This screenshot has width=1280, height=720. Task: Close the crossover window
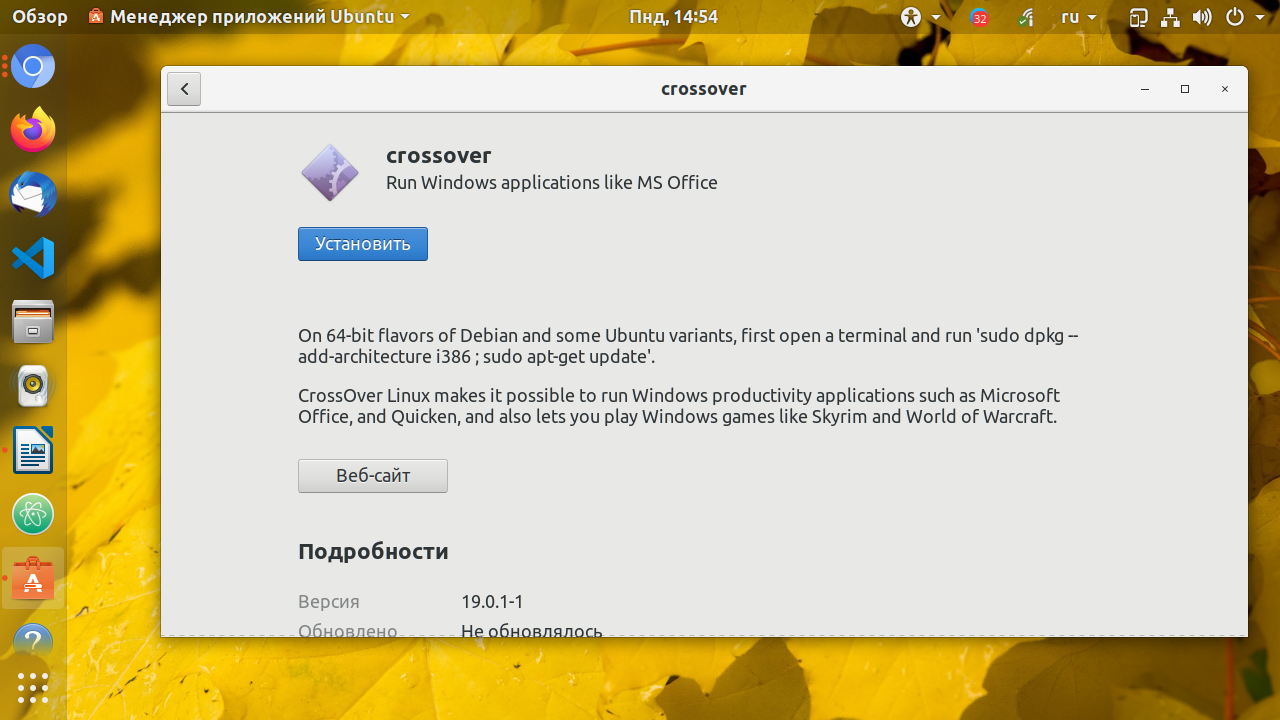point(1225,89)
